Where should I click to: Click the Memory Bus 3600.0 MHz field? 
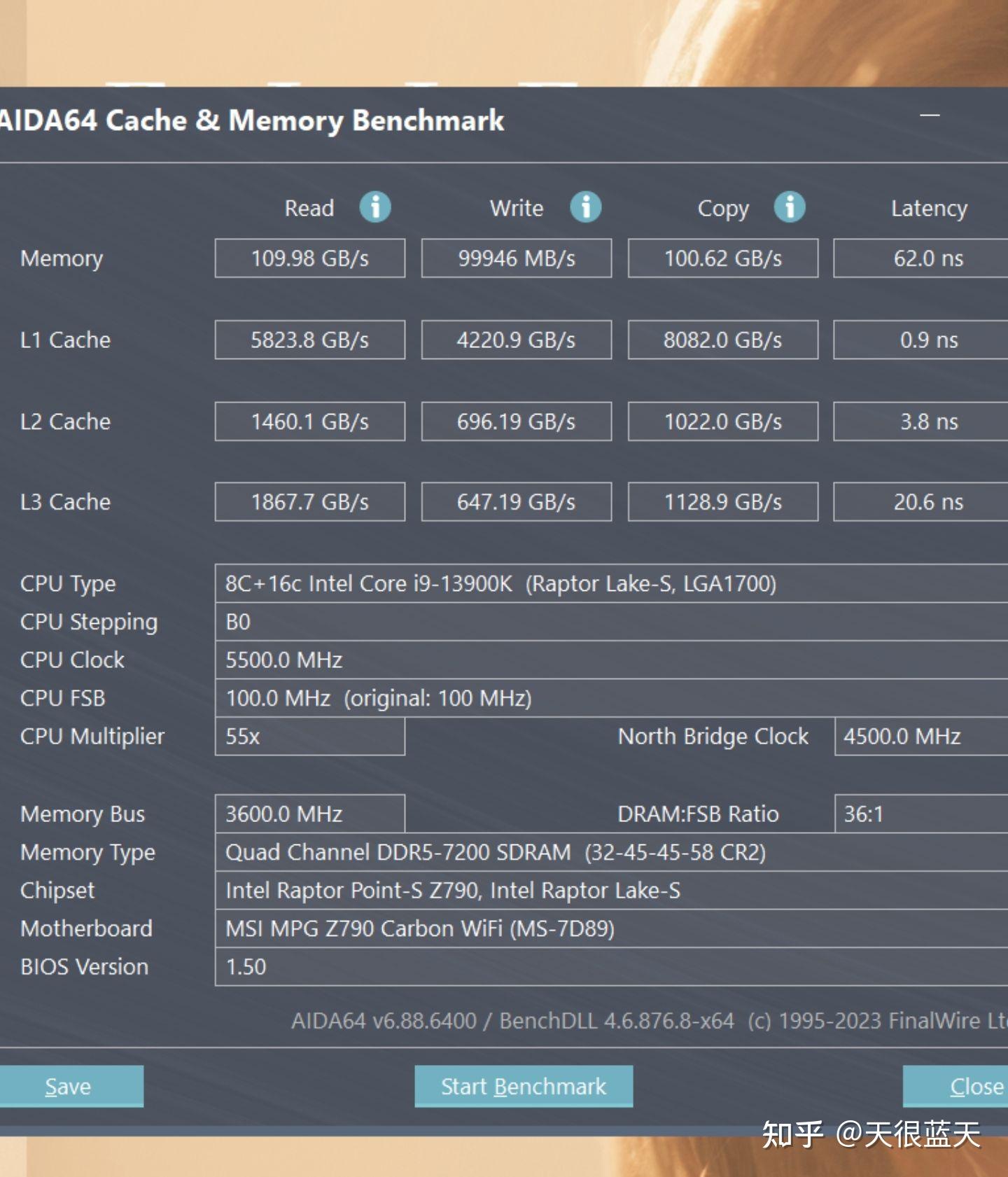coord(309,814)
